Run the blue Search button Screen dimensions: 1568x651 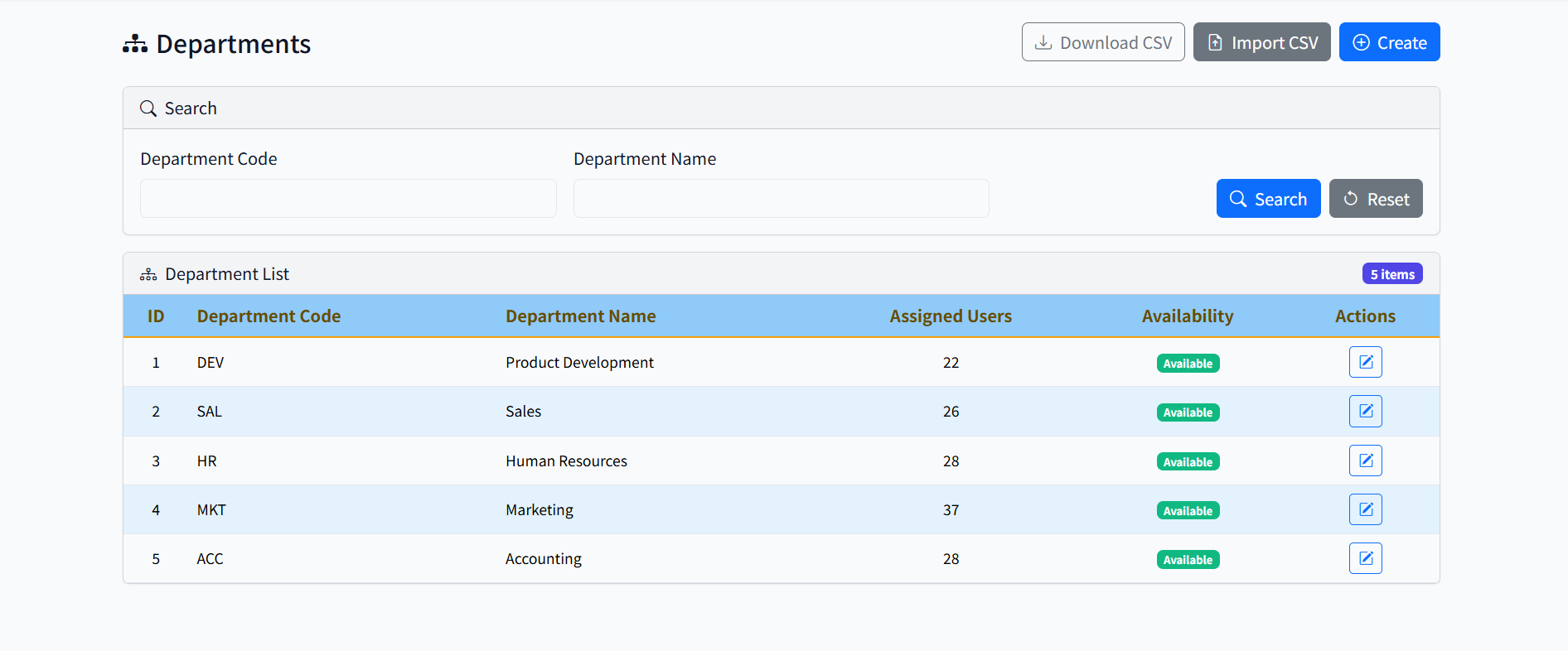pos(1268,199)
